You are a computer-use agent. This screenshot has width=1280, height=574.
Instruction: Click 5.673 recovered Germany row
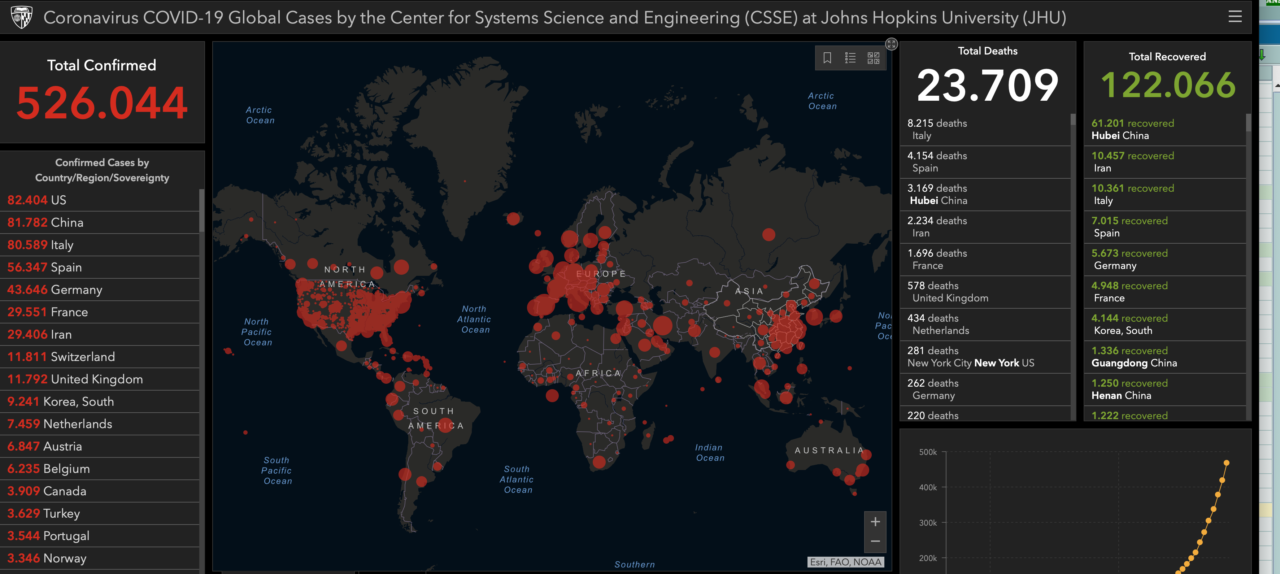pyautogui.click(x=1165, y=259)
